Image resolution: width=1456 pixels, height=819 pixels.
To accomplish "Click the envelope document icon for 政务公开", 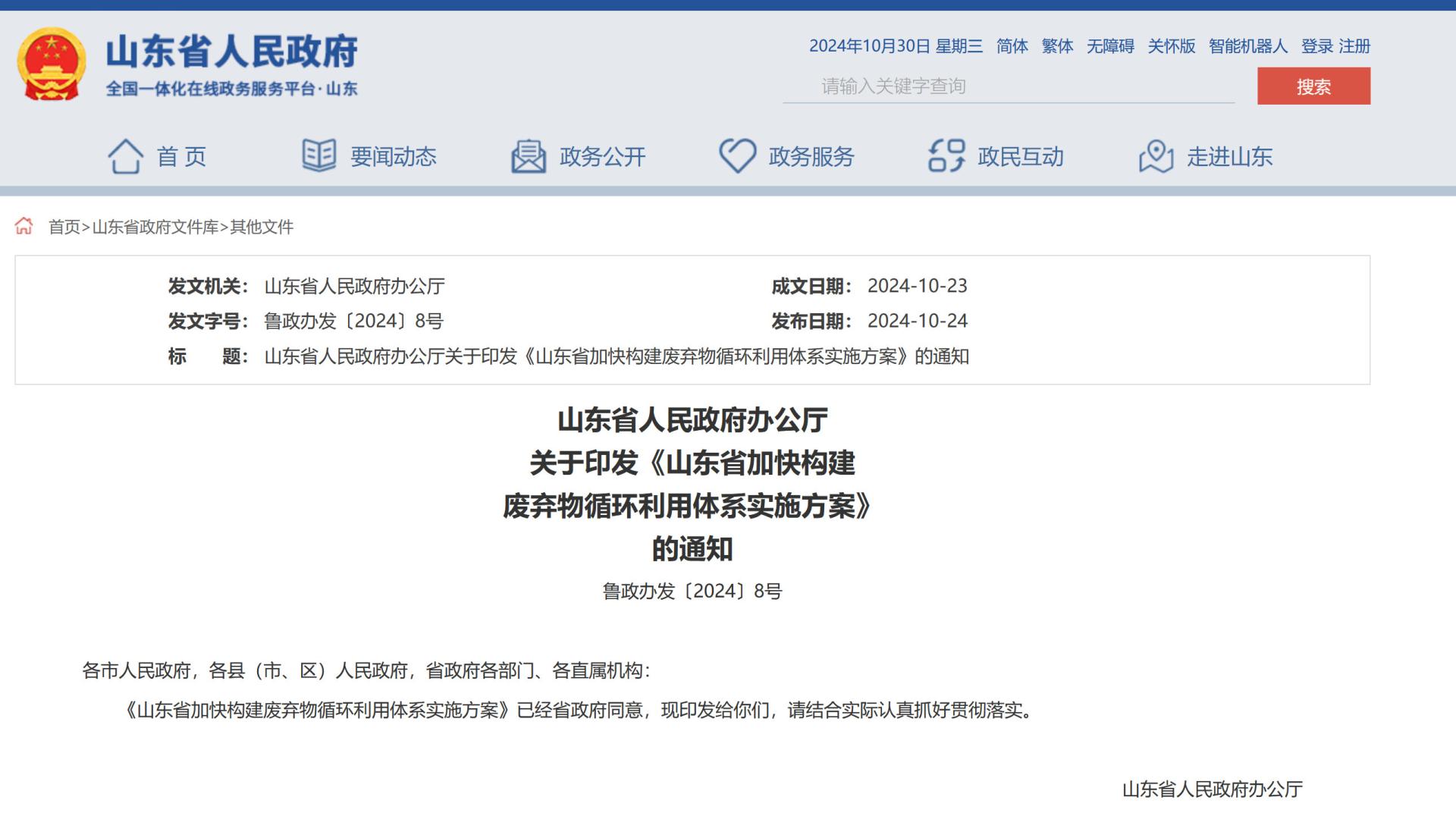I will click(x=528, y=156).
